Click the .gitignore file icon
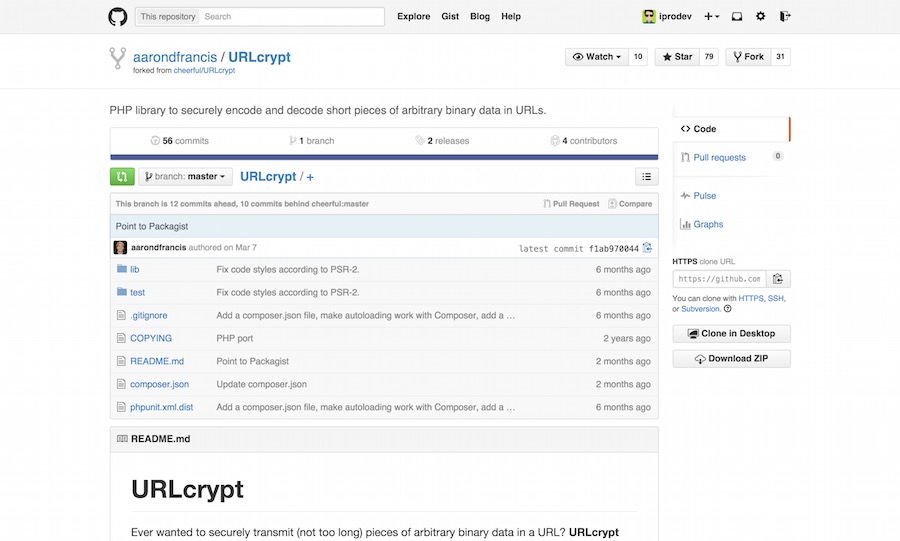This screenshot has width=900, height=541. click(x=121, y=315)
